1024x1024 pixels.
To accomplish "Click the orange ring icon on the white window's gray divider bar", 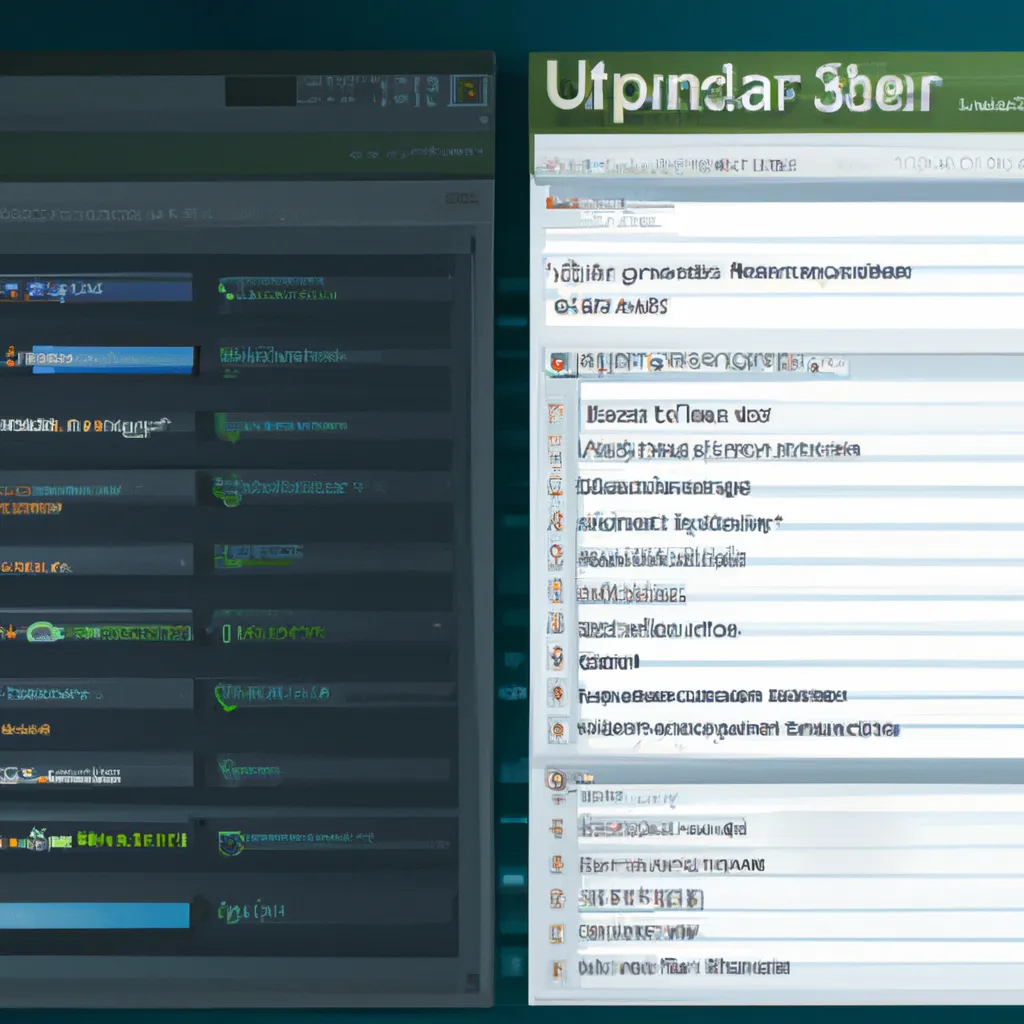I will (x=556, y=778).
